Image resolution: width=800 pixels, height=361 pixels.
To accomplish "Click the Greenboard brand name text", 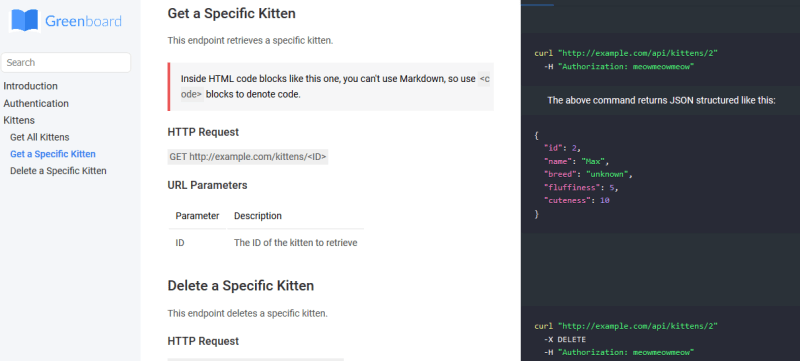I will pos(83,21).
